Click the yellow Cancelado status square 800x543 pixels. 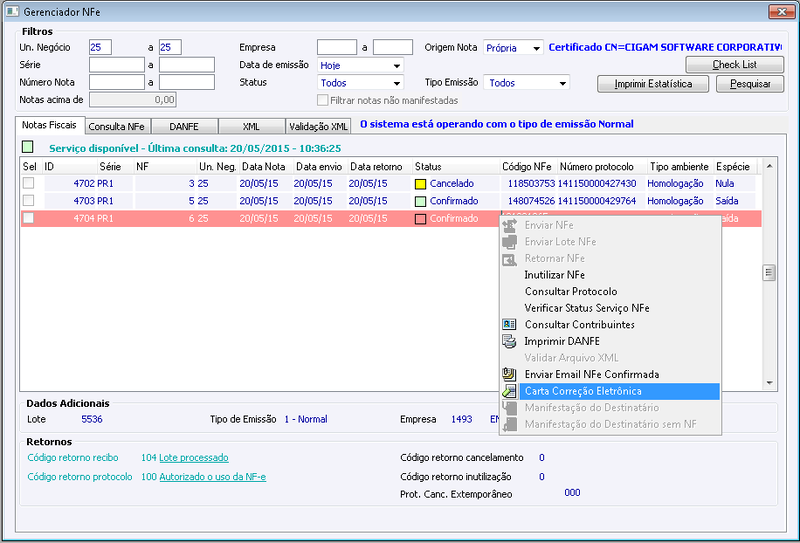click(x=420, y=184)
